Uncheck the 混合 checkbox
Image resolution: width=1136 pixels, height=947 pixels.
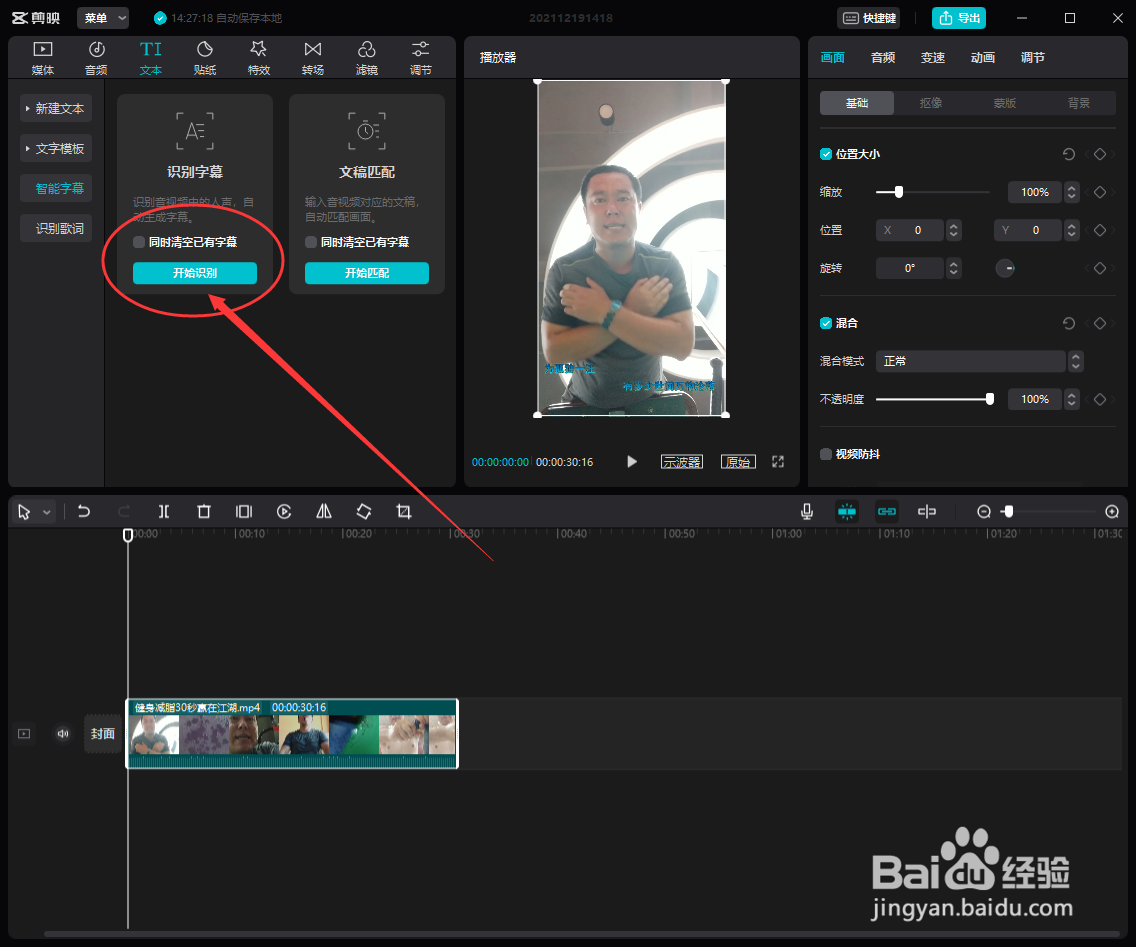point(826,323)
